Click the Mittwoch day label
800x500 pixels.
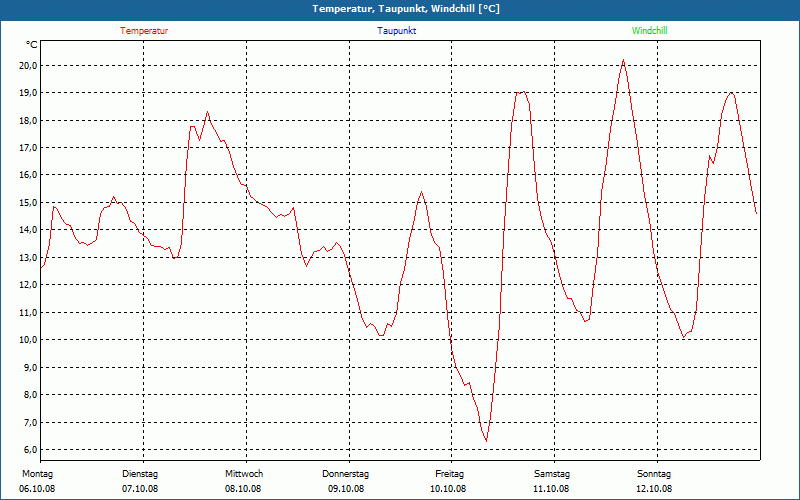click(x=244, y=474)
